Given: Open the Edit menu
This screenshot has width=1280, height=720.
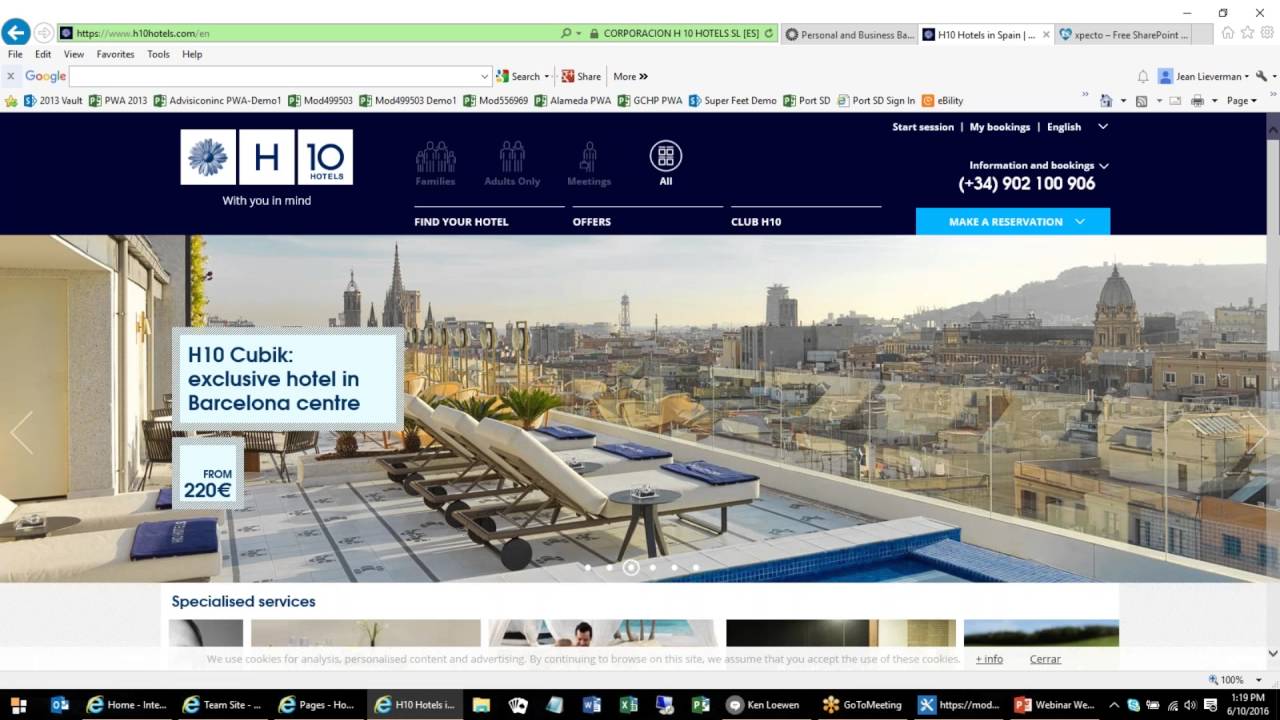Looking at the screenshot, I should pos(43,54).
